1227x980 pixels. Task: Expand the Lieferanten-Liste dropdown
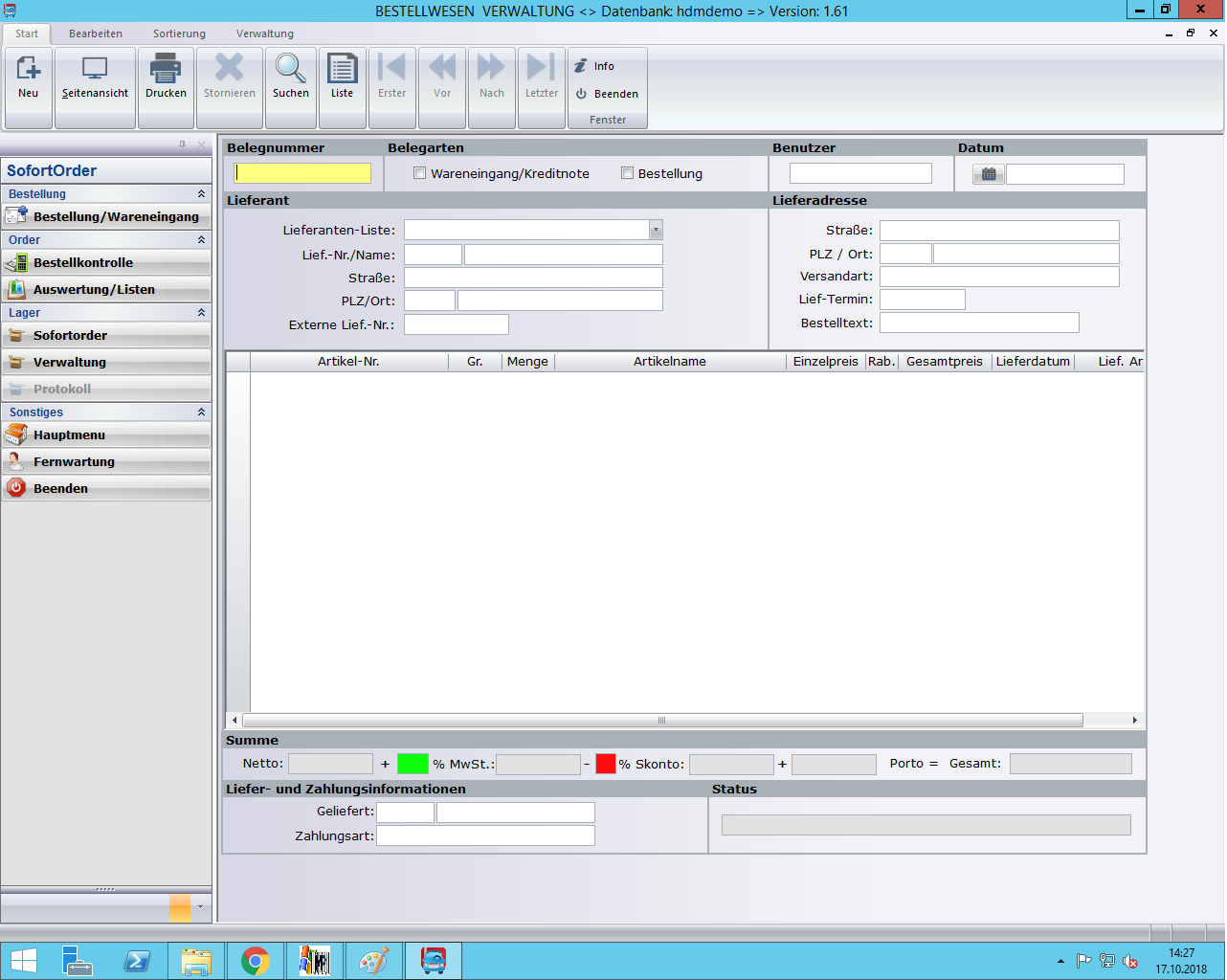point(656,230)
